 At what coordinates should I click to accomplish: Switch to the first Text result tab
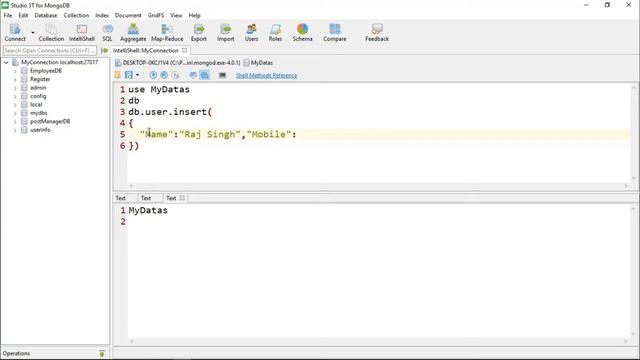click(x=121, y=198)
